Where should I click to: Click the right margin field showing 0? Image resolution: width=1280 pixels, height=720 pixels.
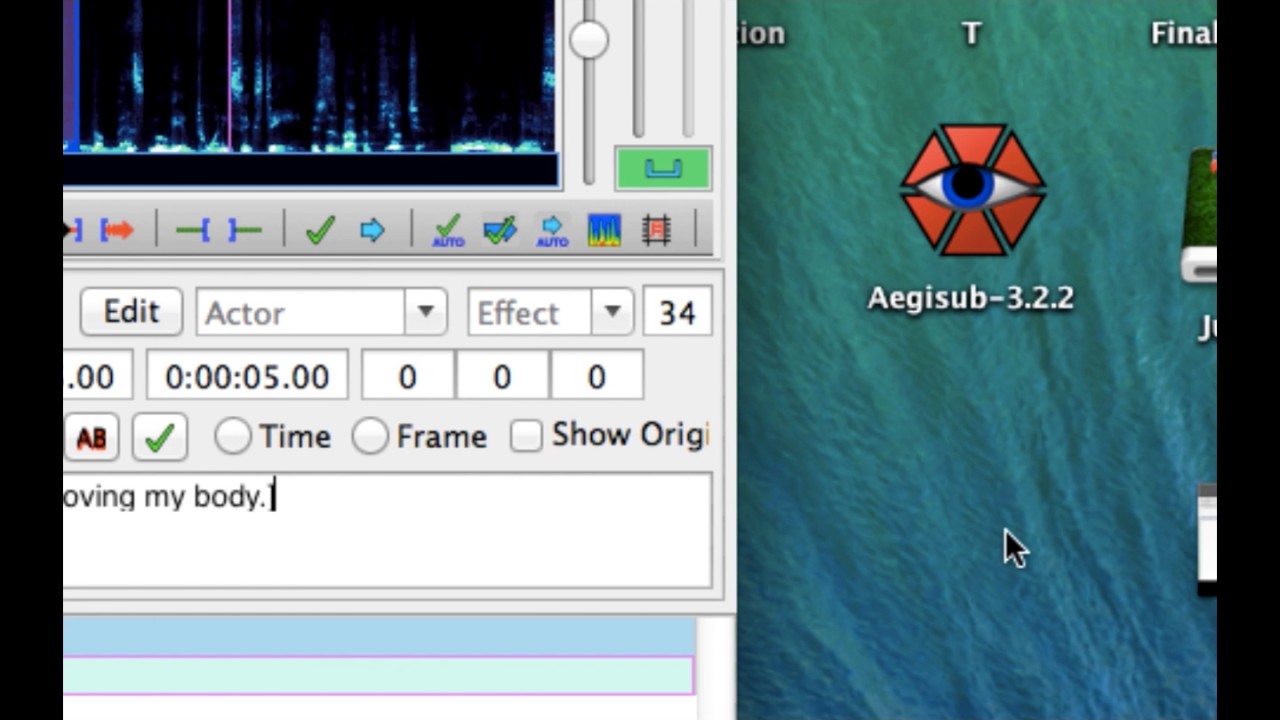tap(502, 376)
